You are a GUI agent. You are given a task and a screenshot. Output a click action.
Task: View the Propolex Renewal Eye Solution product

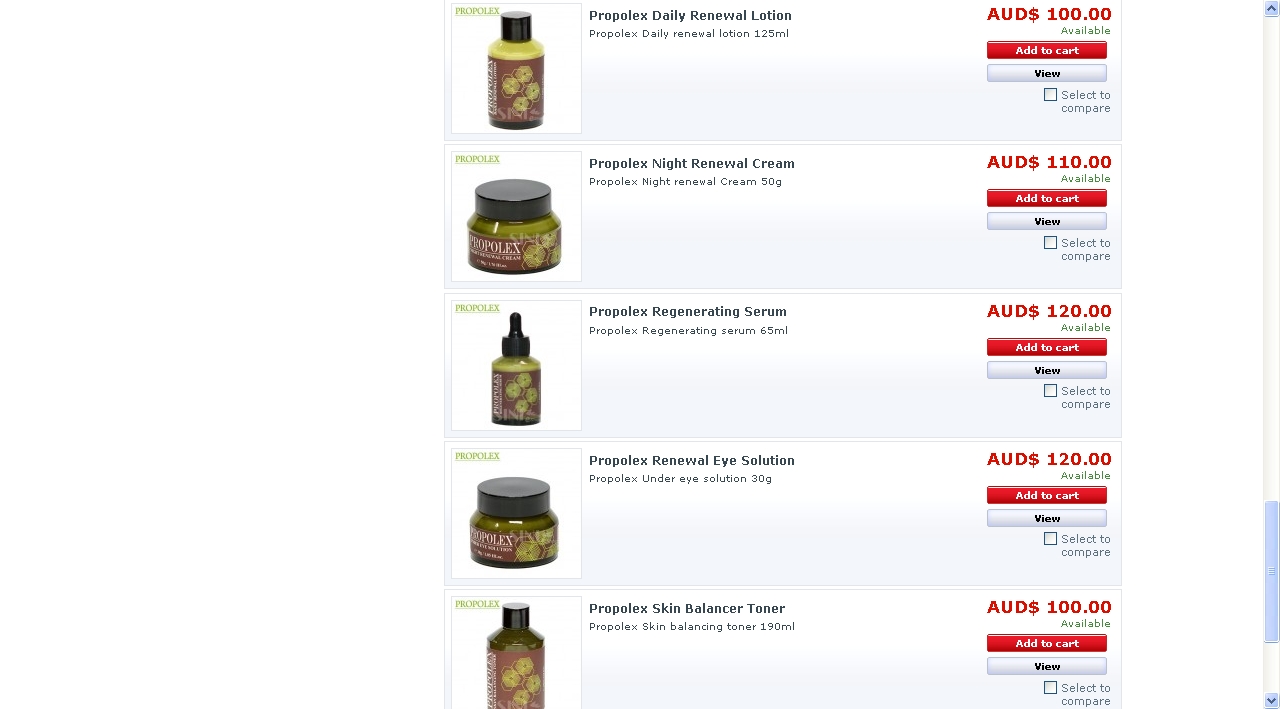1047,519
